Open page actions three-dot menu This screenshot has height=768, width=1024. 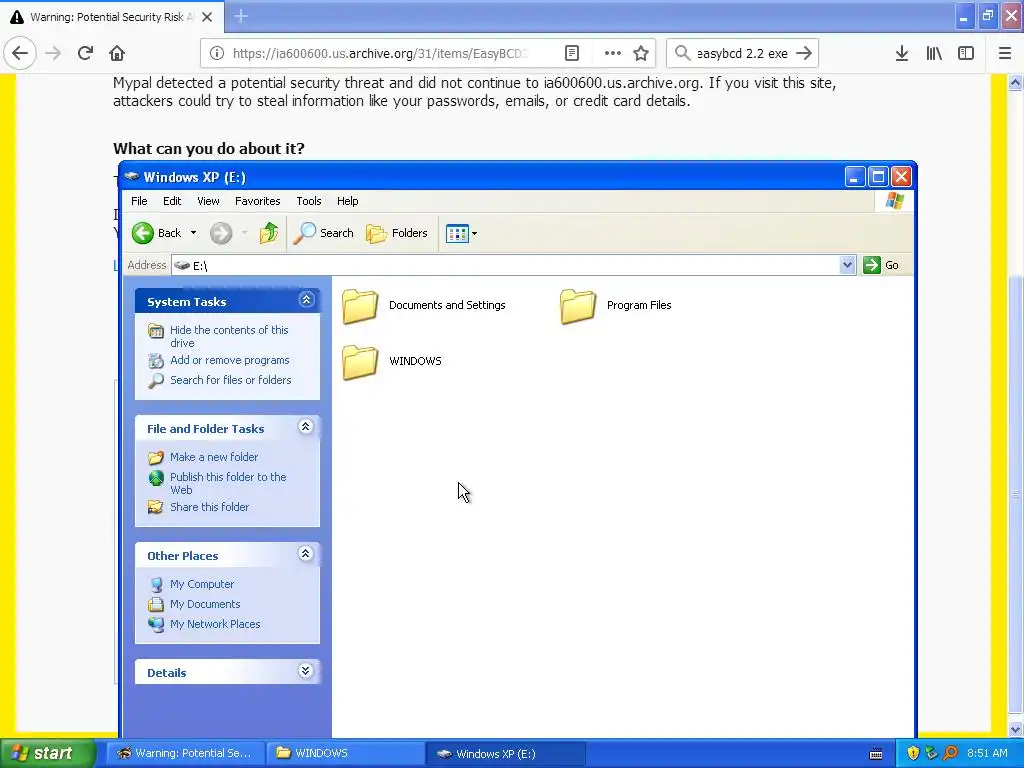point(613,54)
